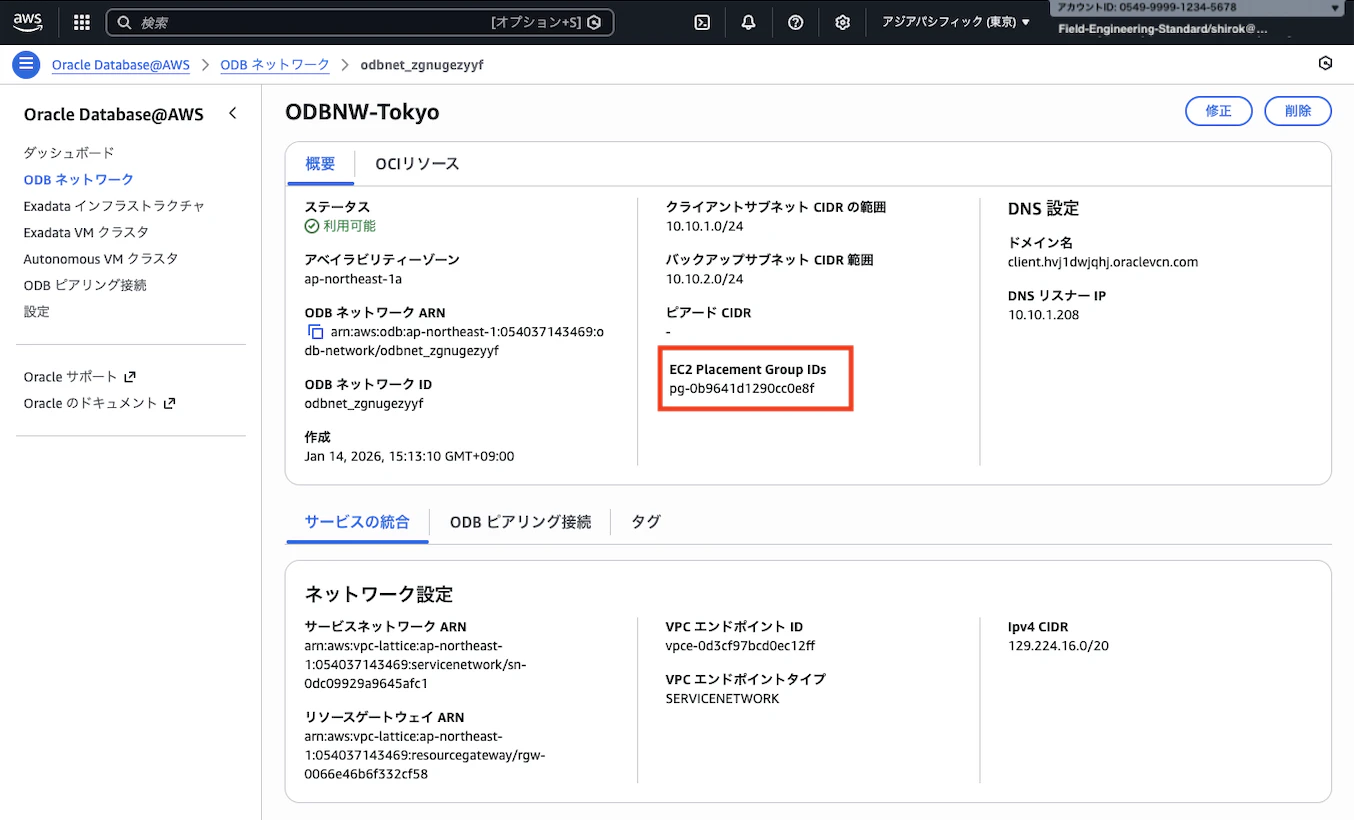This screenshot has height=820, width=1354.
Task: Click the resource gateway ARN value
Action: pyautogui.click(x=425, y=755)
